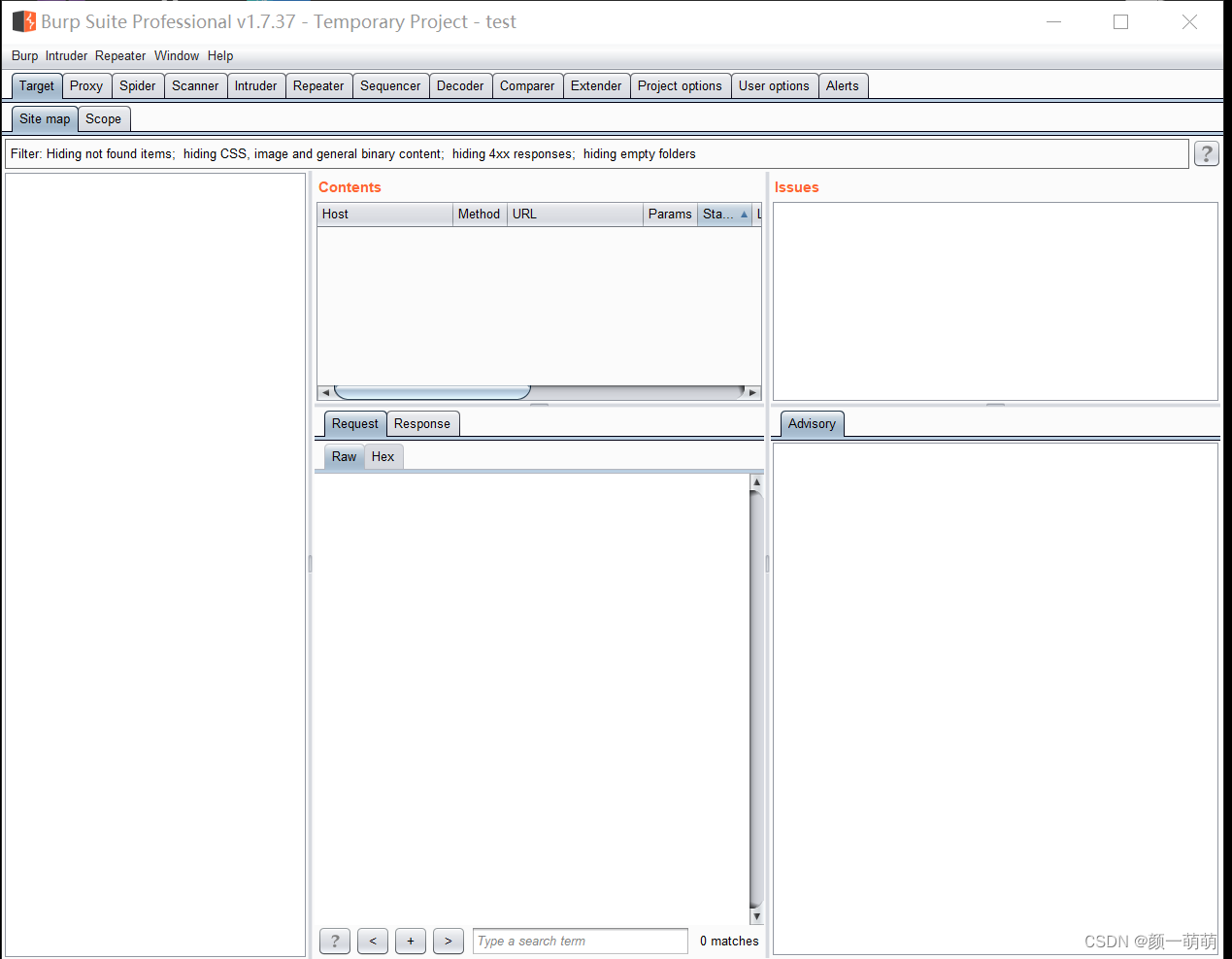Viewport: 1232px width, 959px height.
Task: Click the Contents table scroll left arrow
Action: tap(325, 392)
